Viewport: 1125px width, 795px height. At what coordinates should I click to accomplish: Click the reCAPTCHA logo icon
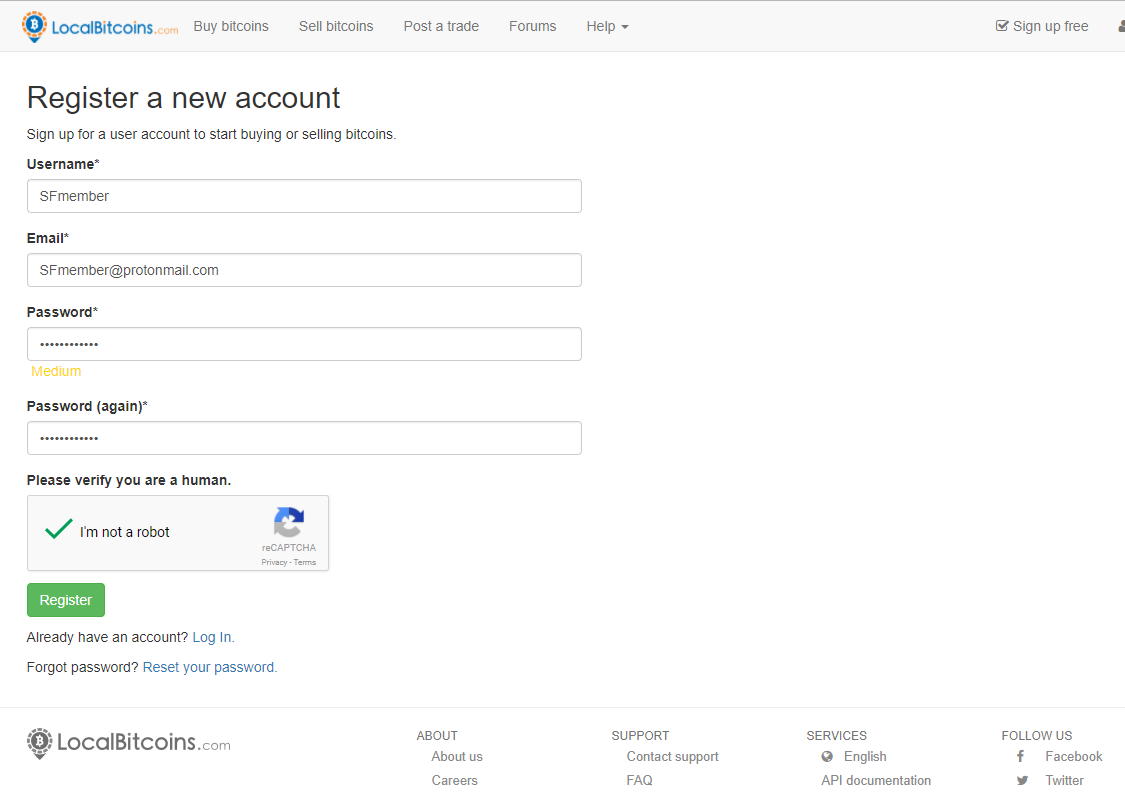(x=289, y=523)
